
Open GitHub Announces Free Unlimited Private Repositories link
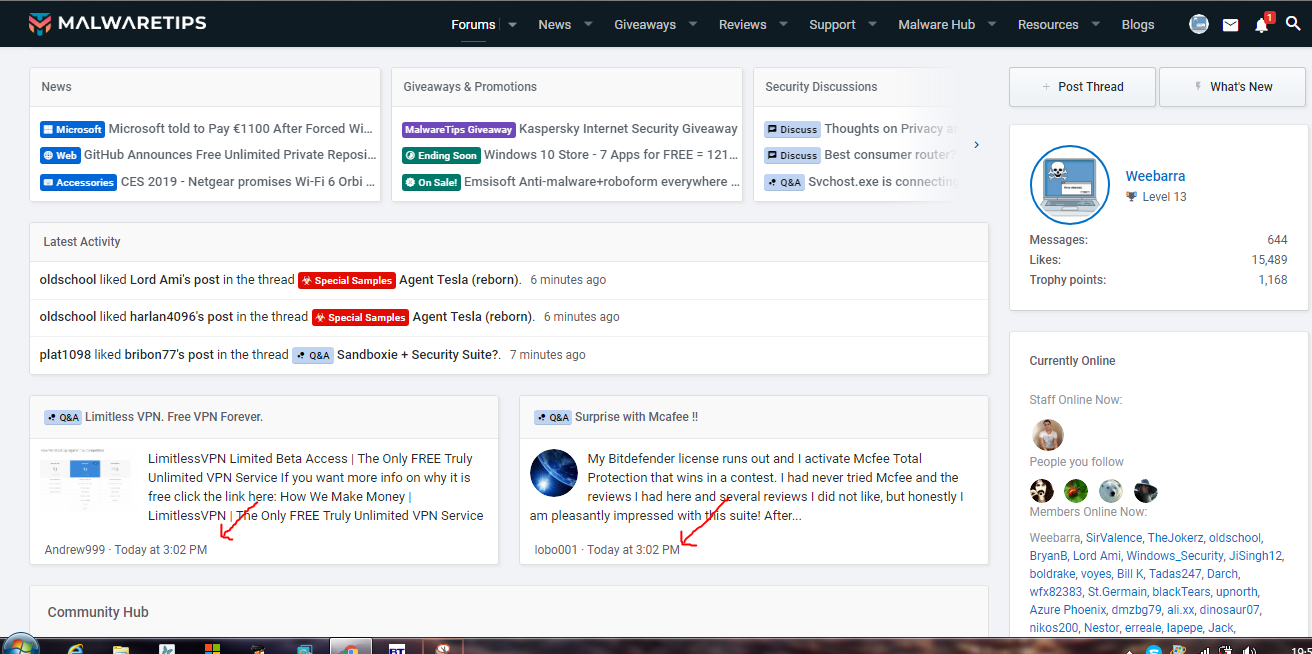point(230,155)
